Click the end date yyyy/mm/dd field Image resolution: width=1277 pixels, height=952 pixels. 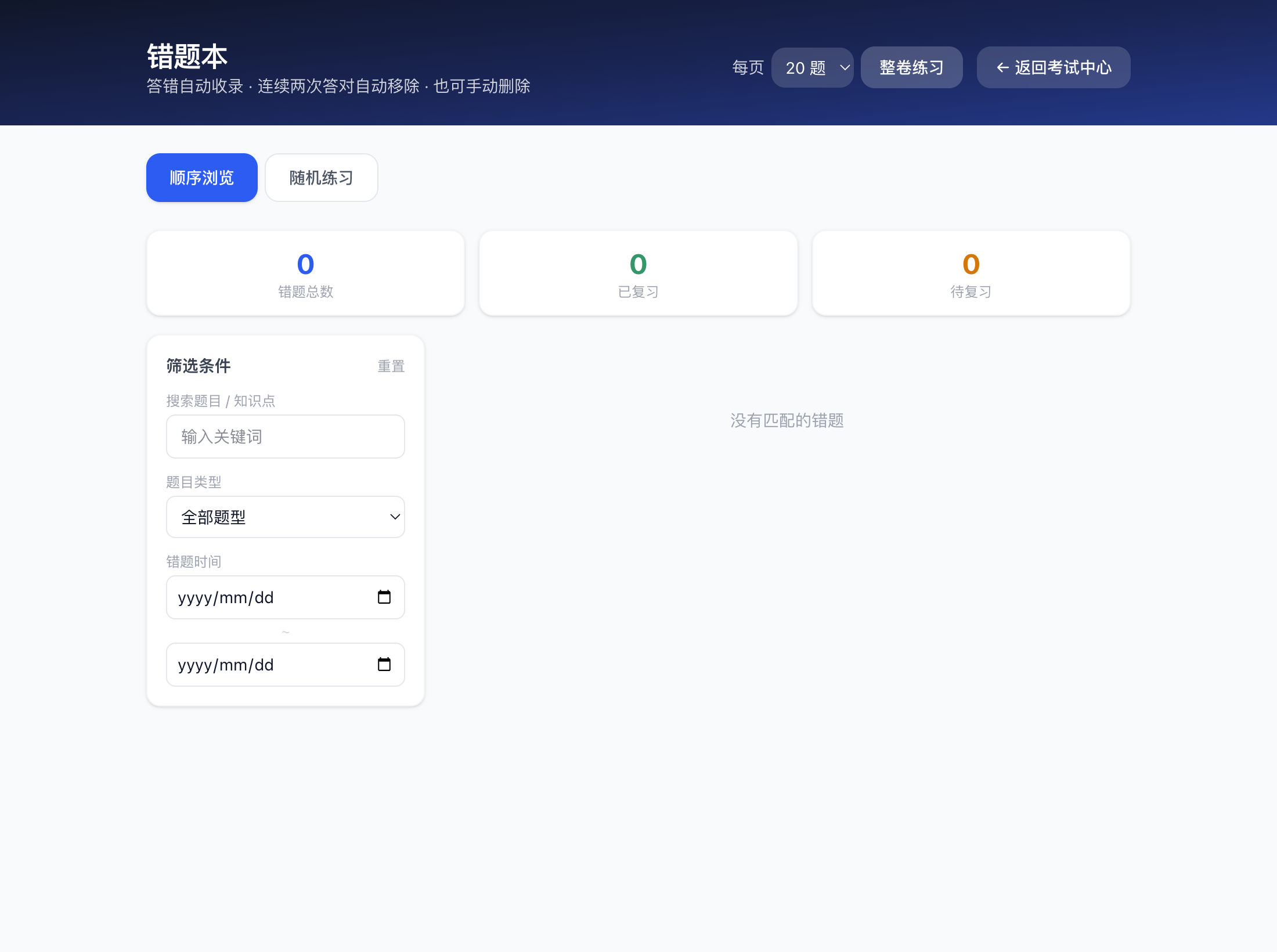click(x=286, y=665)
